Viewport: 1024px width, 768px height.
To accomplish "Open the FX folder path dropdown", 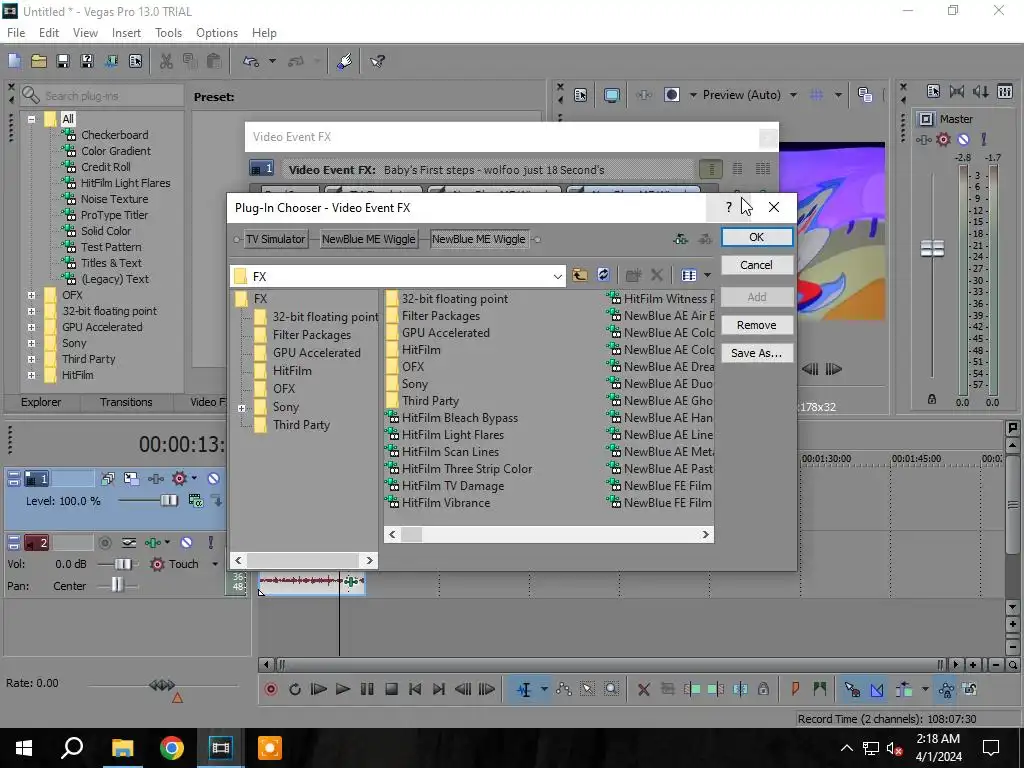I will pos(557,276).
